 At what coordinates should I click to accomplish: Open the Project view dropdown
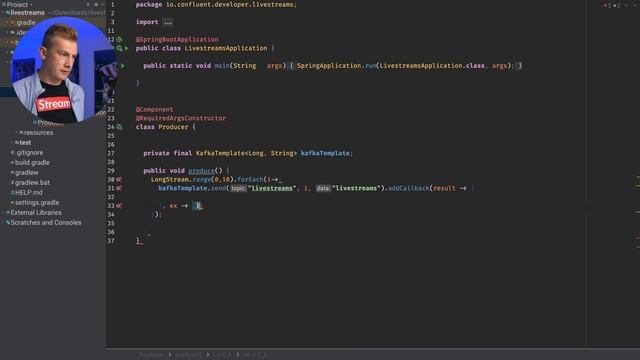pyautogui.click(x=19, y=4)
